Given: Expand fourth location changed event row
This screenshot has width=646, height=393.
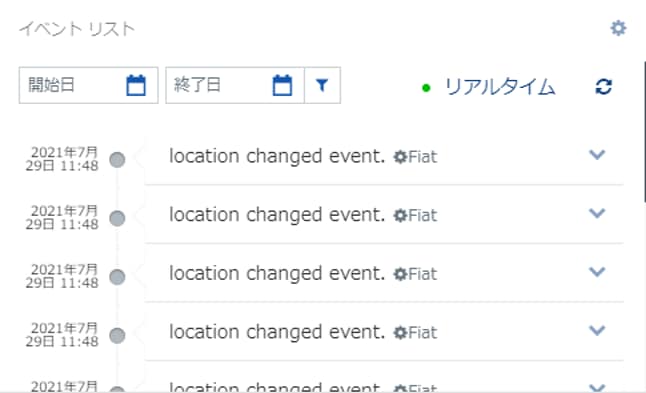Looking at the screenshot, I should point(597,330).
